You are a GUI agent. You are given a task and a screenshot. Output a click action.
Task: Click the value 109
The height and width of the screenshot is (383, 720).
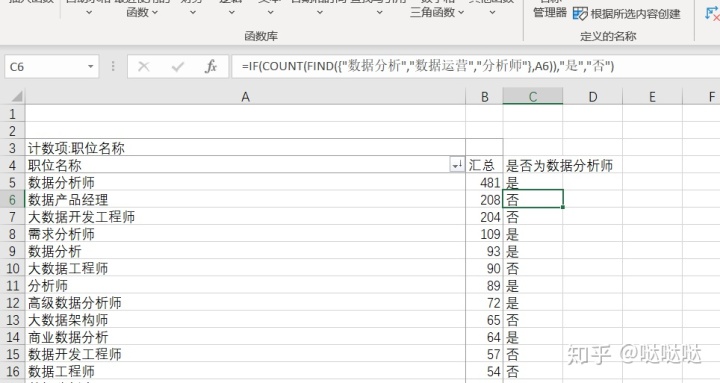click(490, 234)
